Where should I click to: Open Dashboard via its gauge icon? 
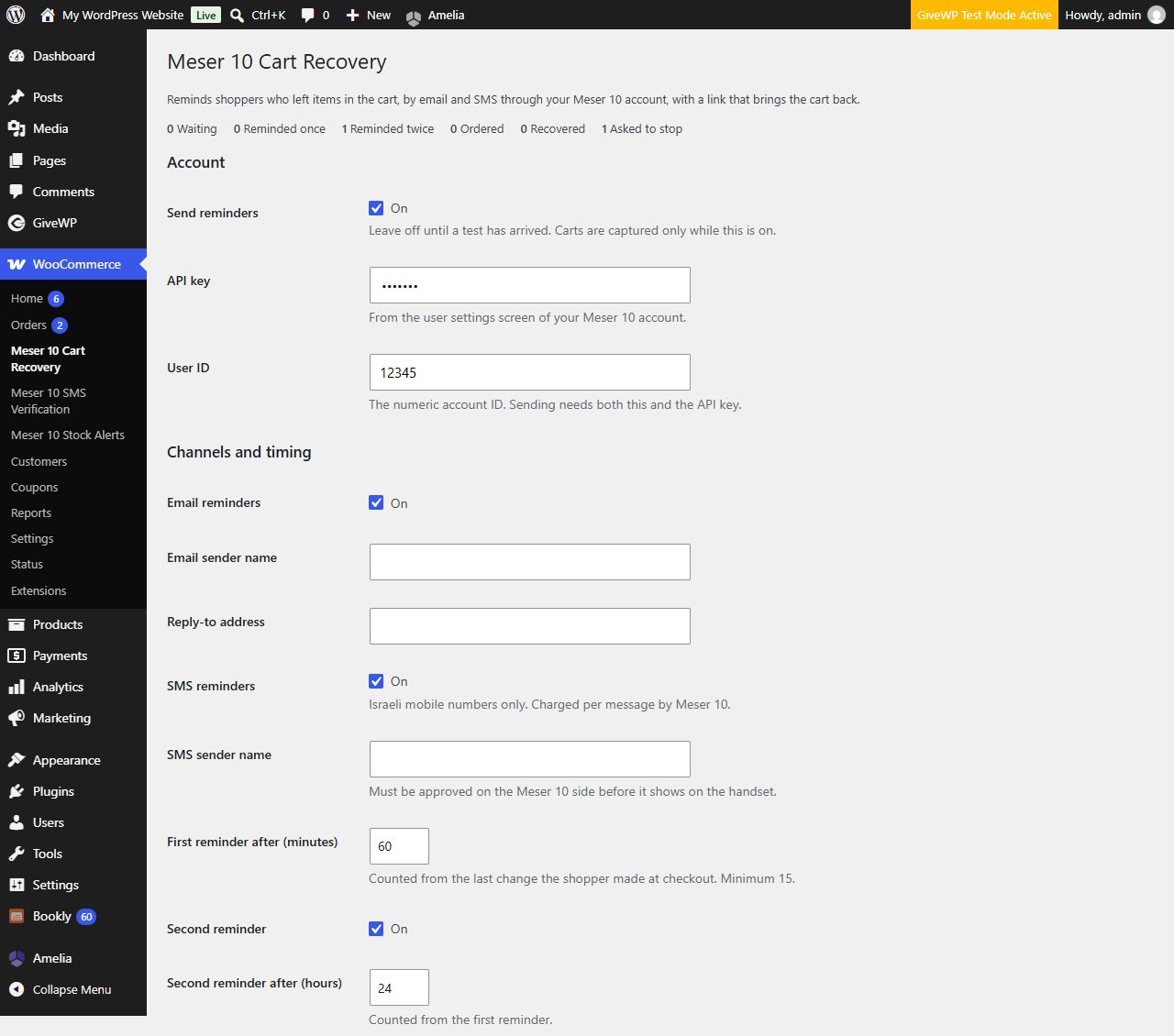[x=17, y=56]
